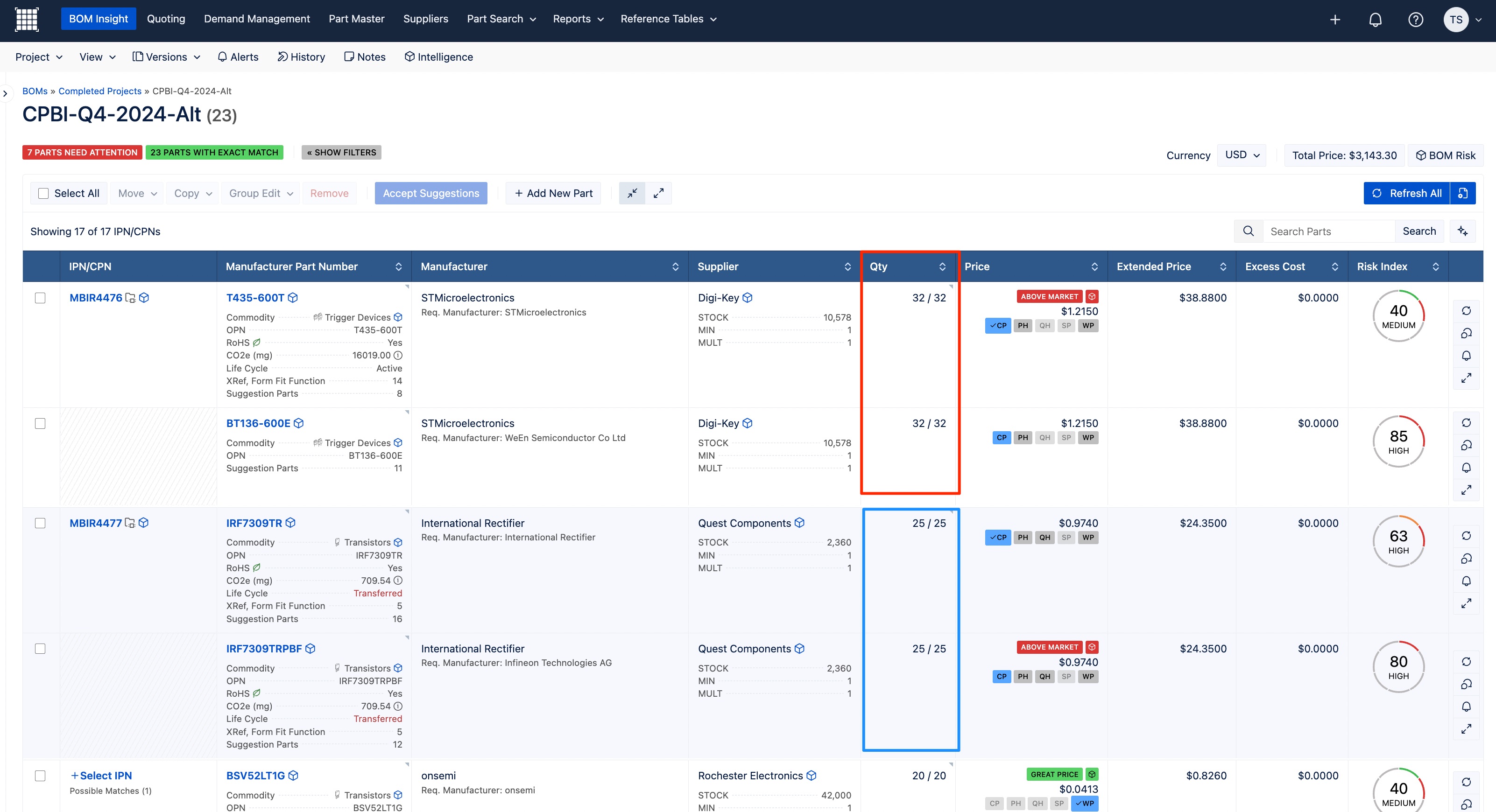Click the copy icon next to MBIR4476
This screenshot has height=812, width=1496.
click(x=131, y=298)
